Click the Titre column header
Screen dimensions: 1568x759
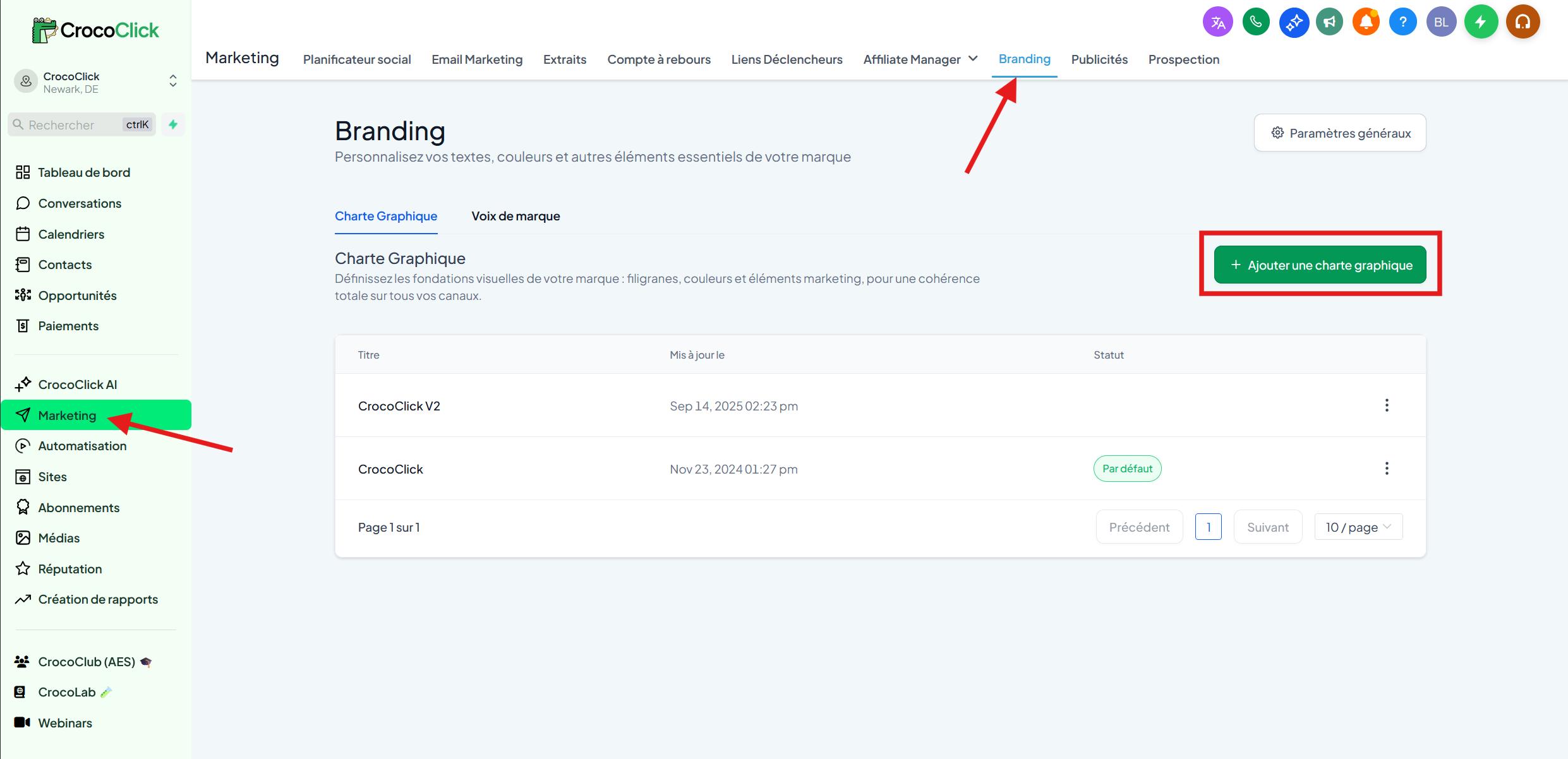(369, 355)
